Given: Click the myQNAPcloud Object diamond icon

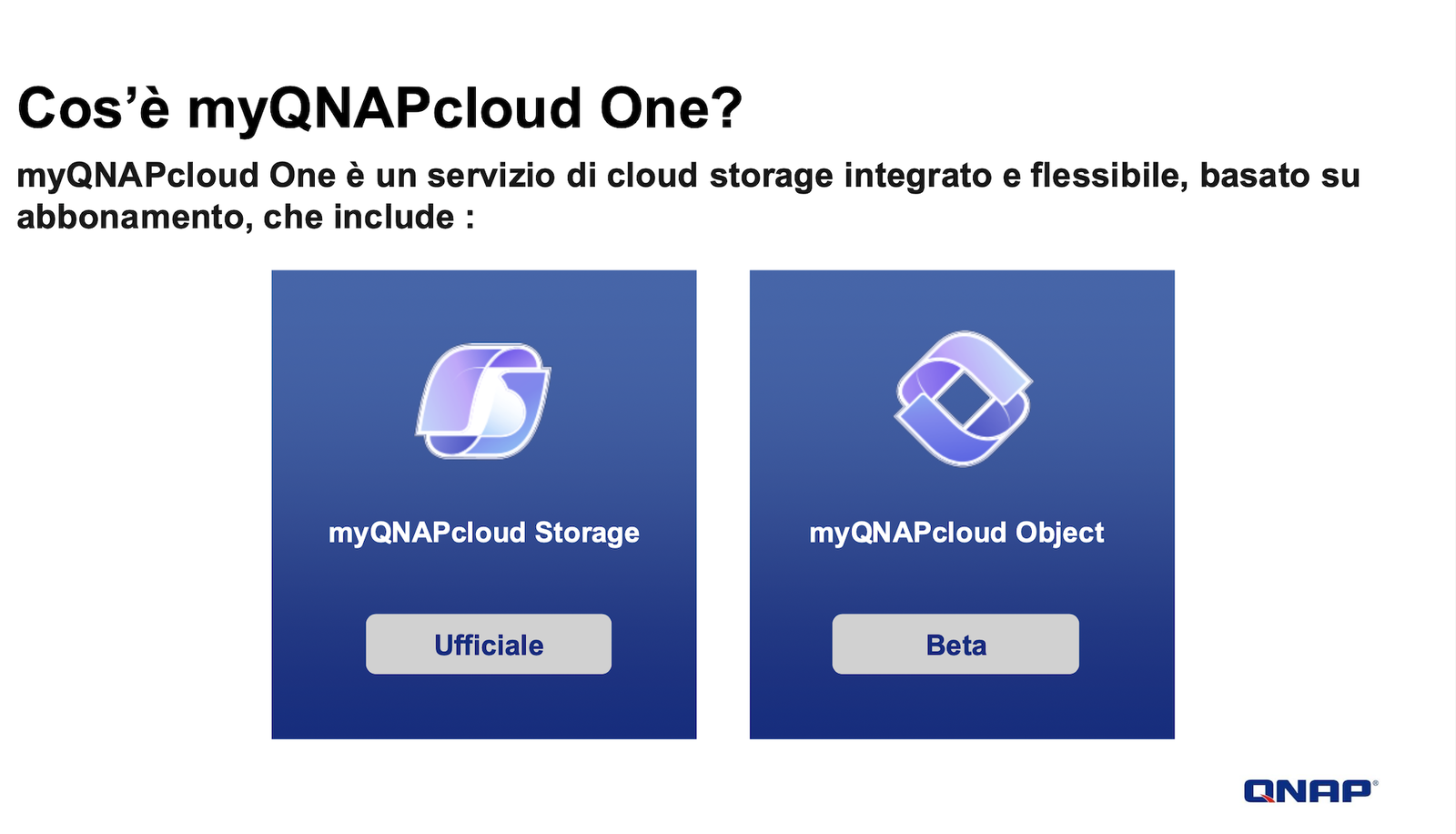Looking at the screenshot, I should click(963, 399).
